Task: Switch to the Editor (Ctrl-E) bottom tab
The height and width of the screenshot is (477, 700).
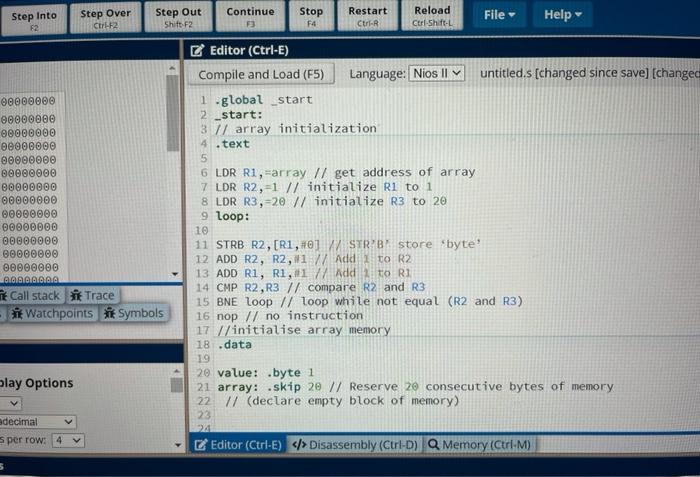Action: pyautogui.click(x=238, y=445)
